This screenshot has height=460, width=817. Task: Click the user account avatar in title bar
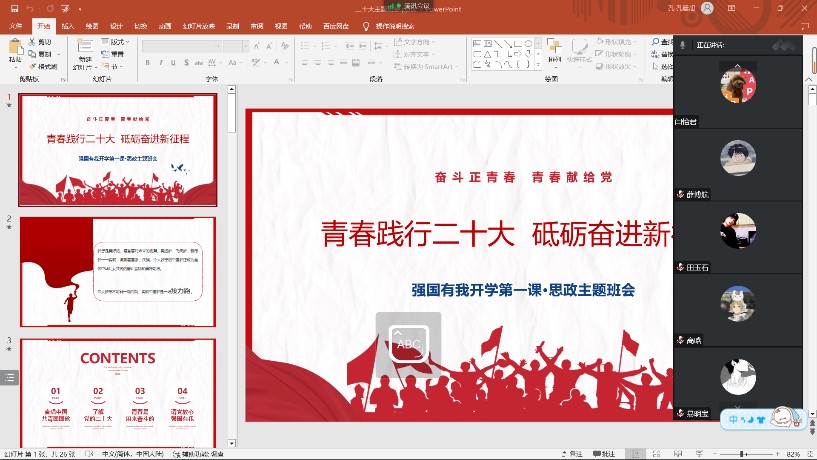pos(708,8)
